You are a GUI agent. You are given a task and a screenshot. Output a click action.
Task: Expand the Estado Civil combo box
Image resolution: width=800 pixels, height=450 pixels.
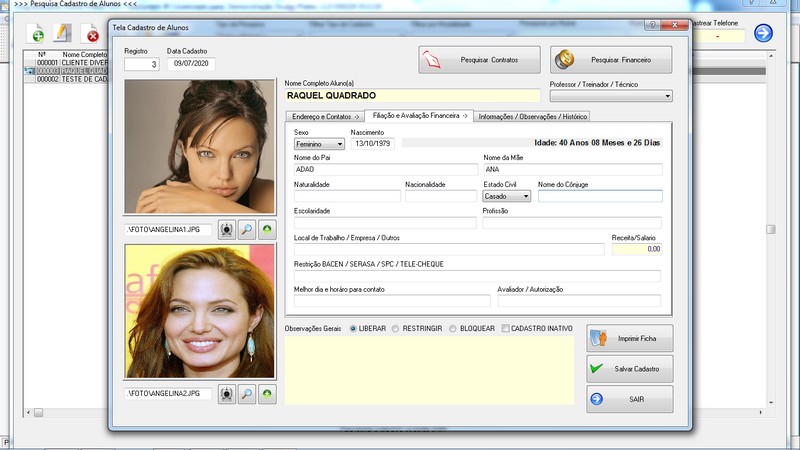point(507,197)
